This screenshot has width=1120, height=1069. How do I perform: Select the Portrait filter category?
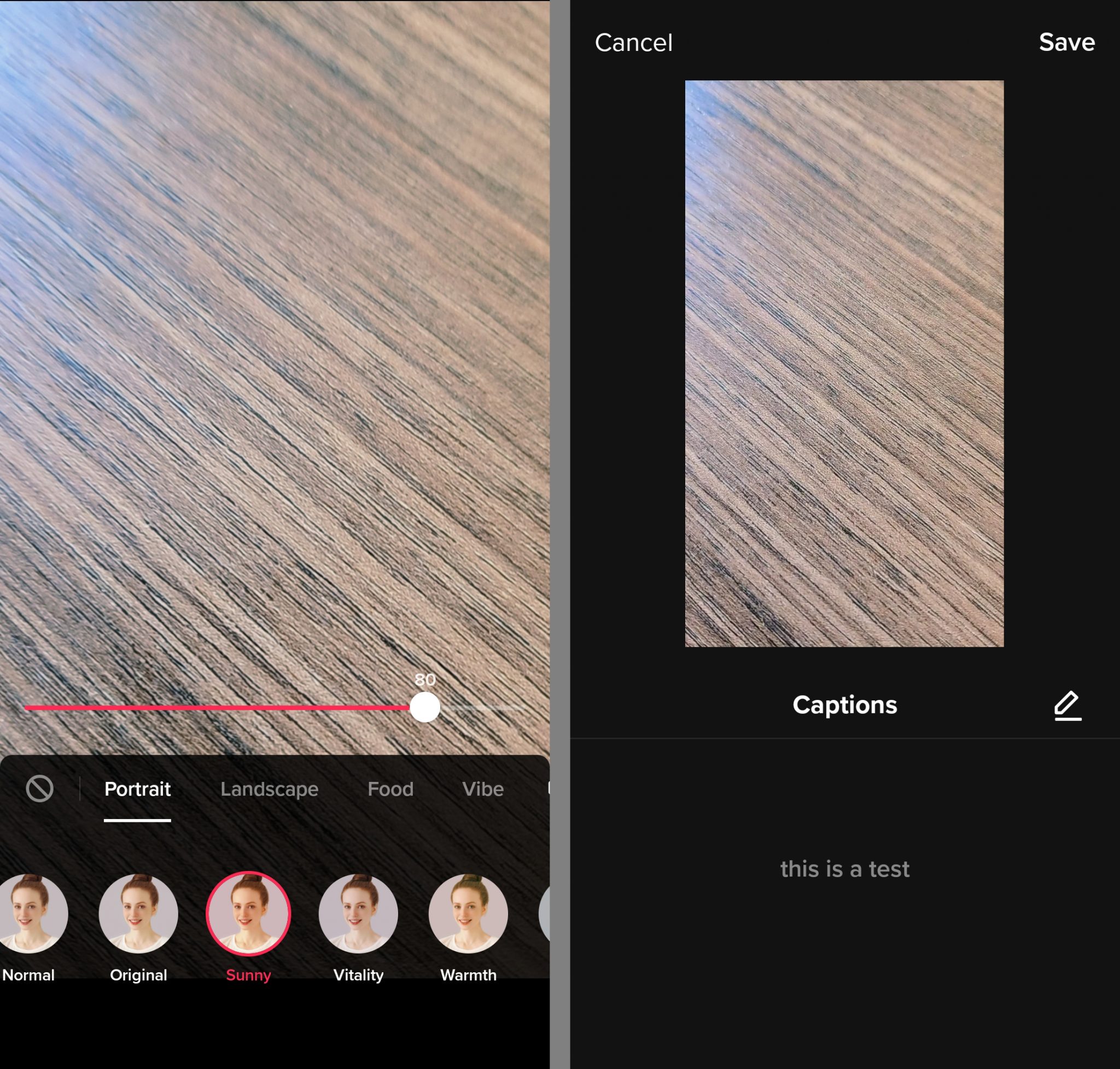137,788
